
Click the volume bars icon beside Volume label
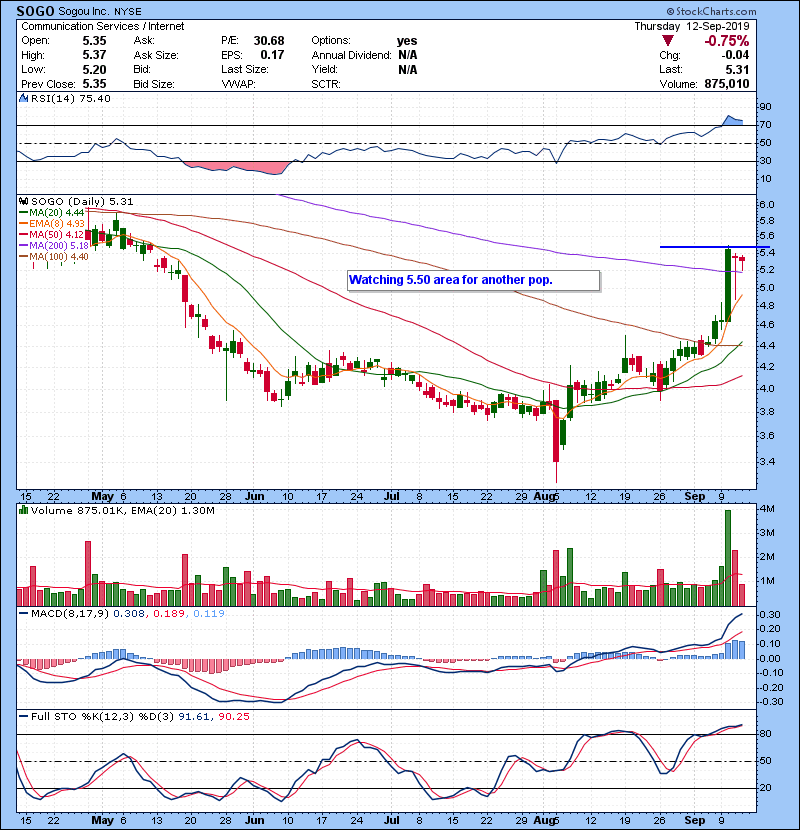pos(24,510)
